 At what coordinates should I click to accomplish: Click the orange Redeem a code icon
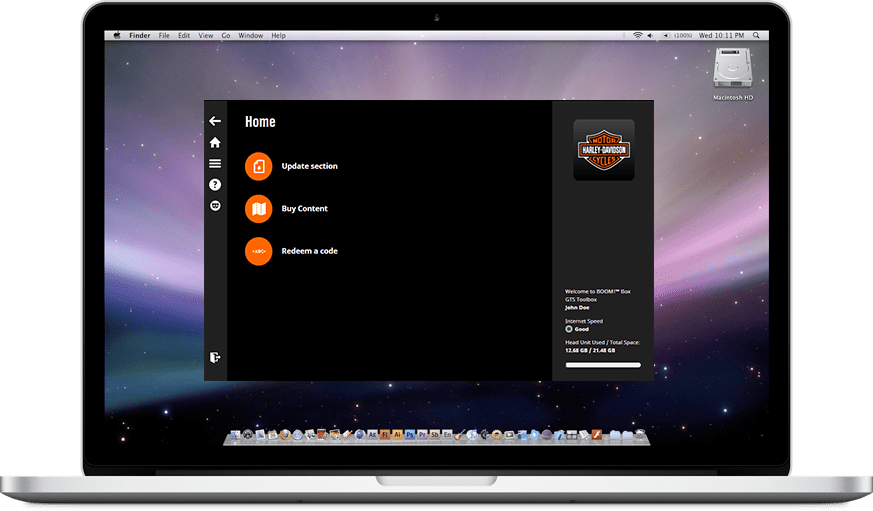pos(258,251)
